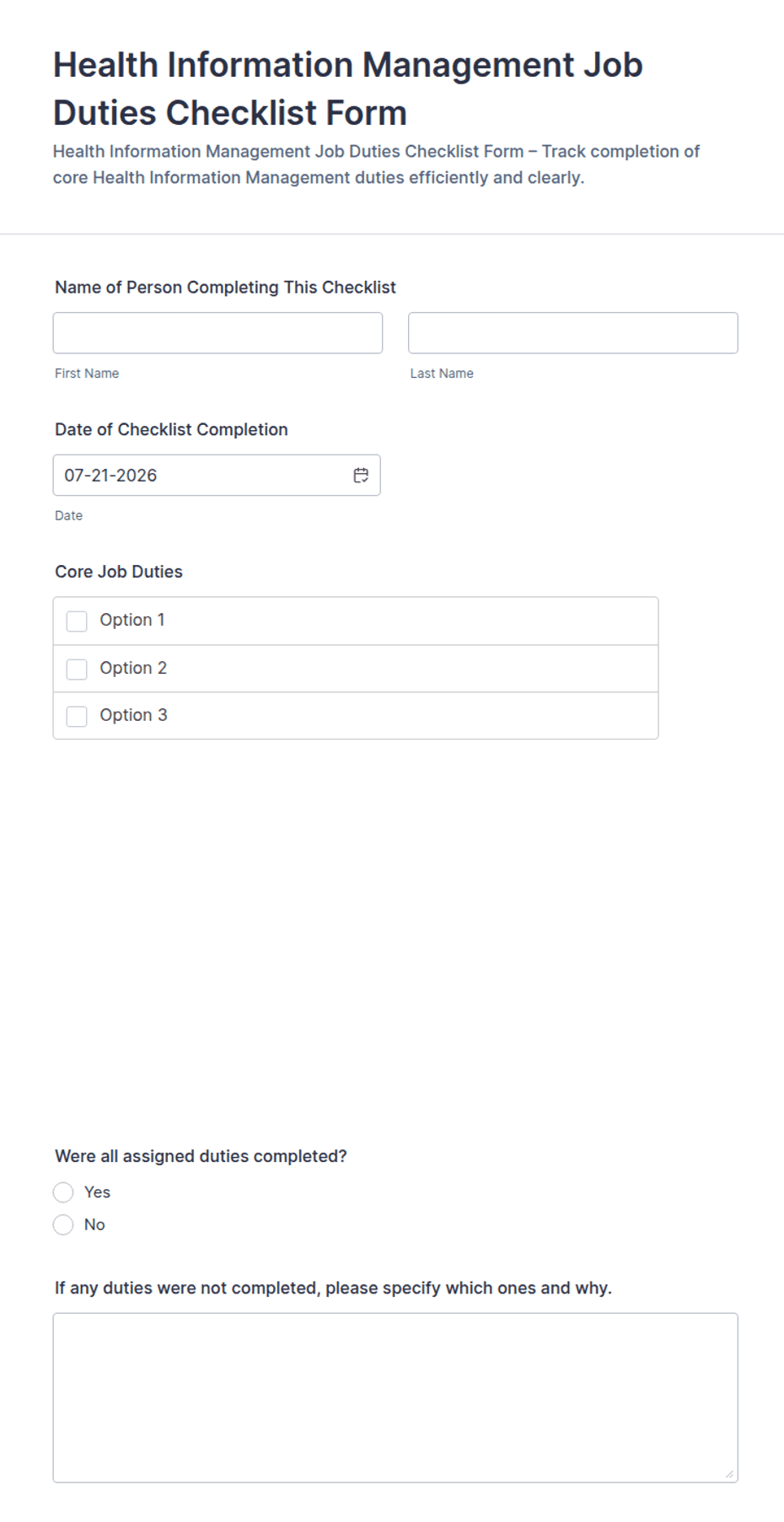Tick the Option 1 checkbox

77,621
